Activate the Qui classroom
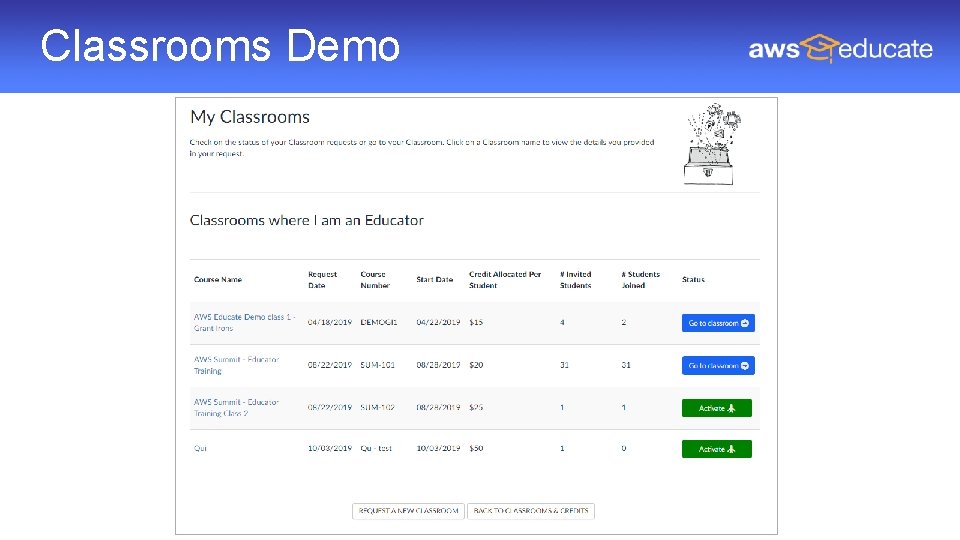The height and width of the screenshot is (540, 960). 717,449
